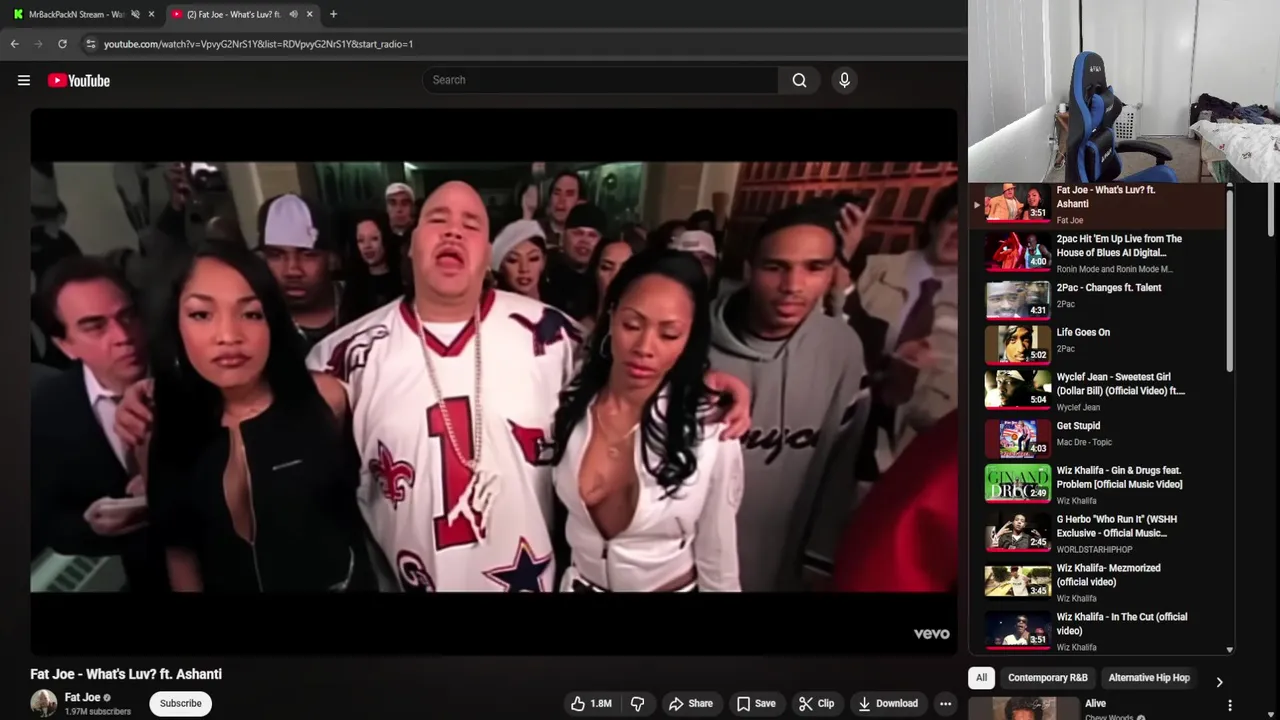Click playlist scroll down arrow
The image size is (1280, 720).
click(x=1229, y=650)
